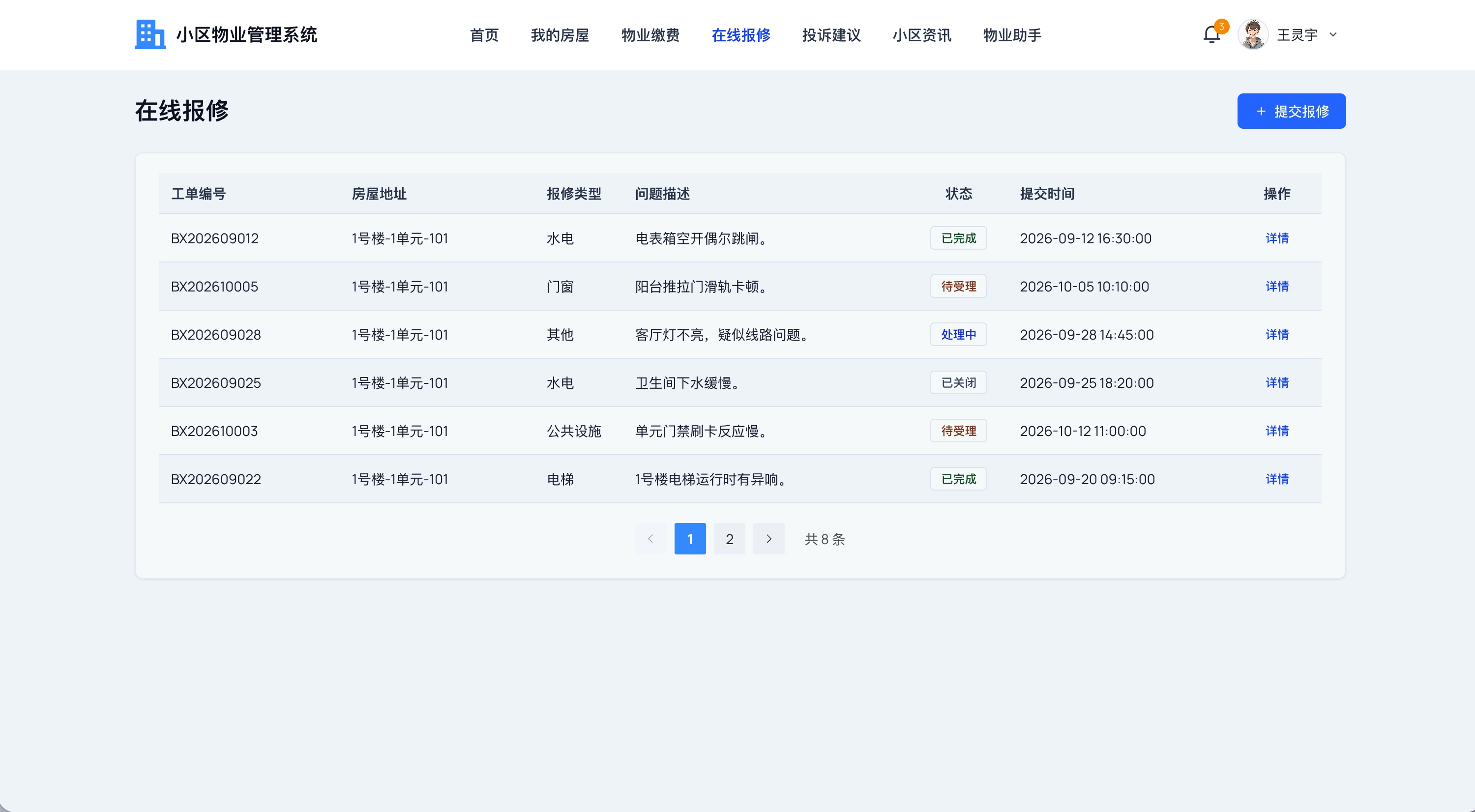Click the building logo icon
This screenshot has width=1475, height=812.
tap(150, 34)
